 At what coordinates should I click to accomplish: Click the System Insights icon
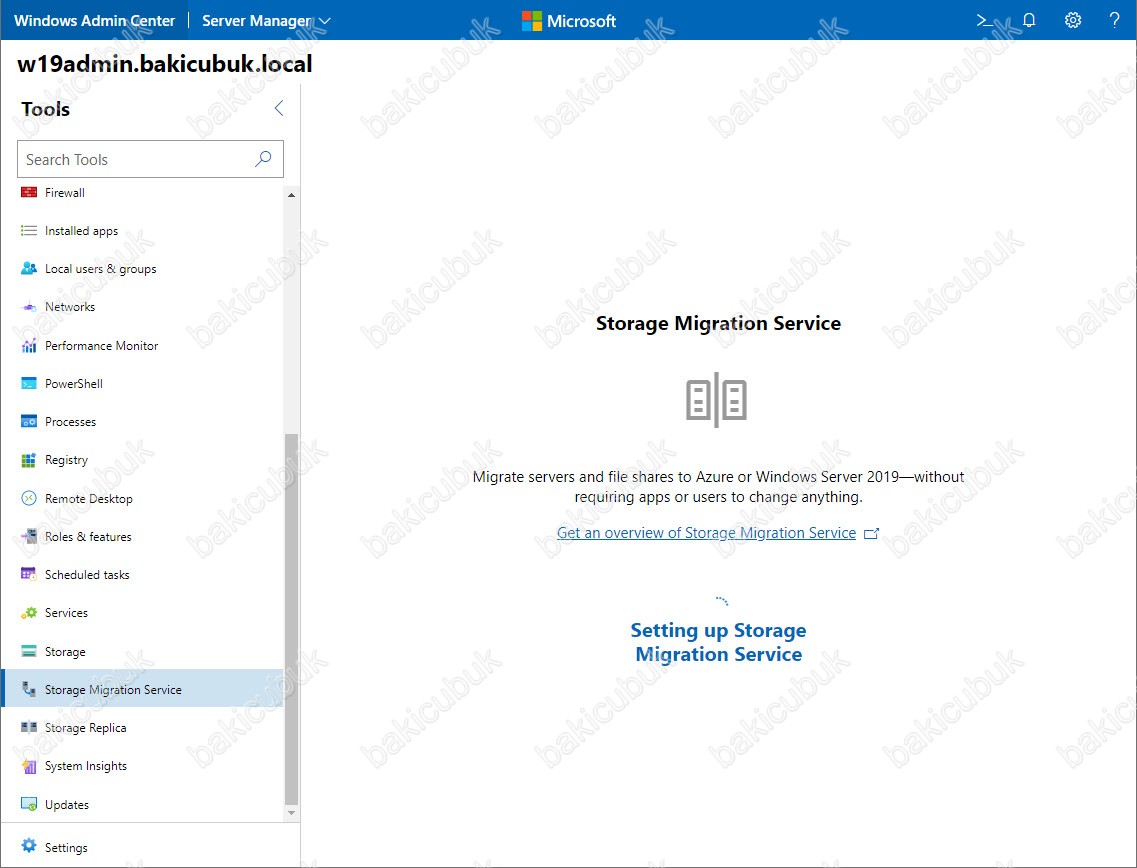[x=29, y=766]
